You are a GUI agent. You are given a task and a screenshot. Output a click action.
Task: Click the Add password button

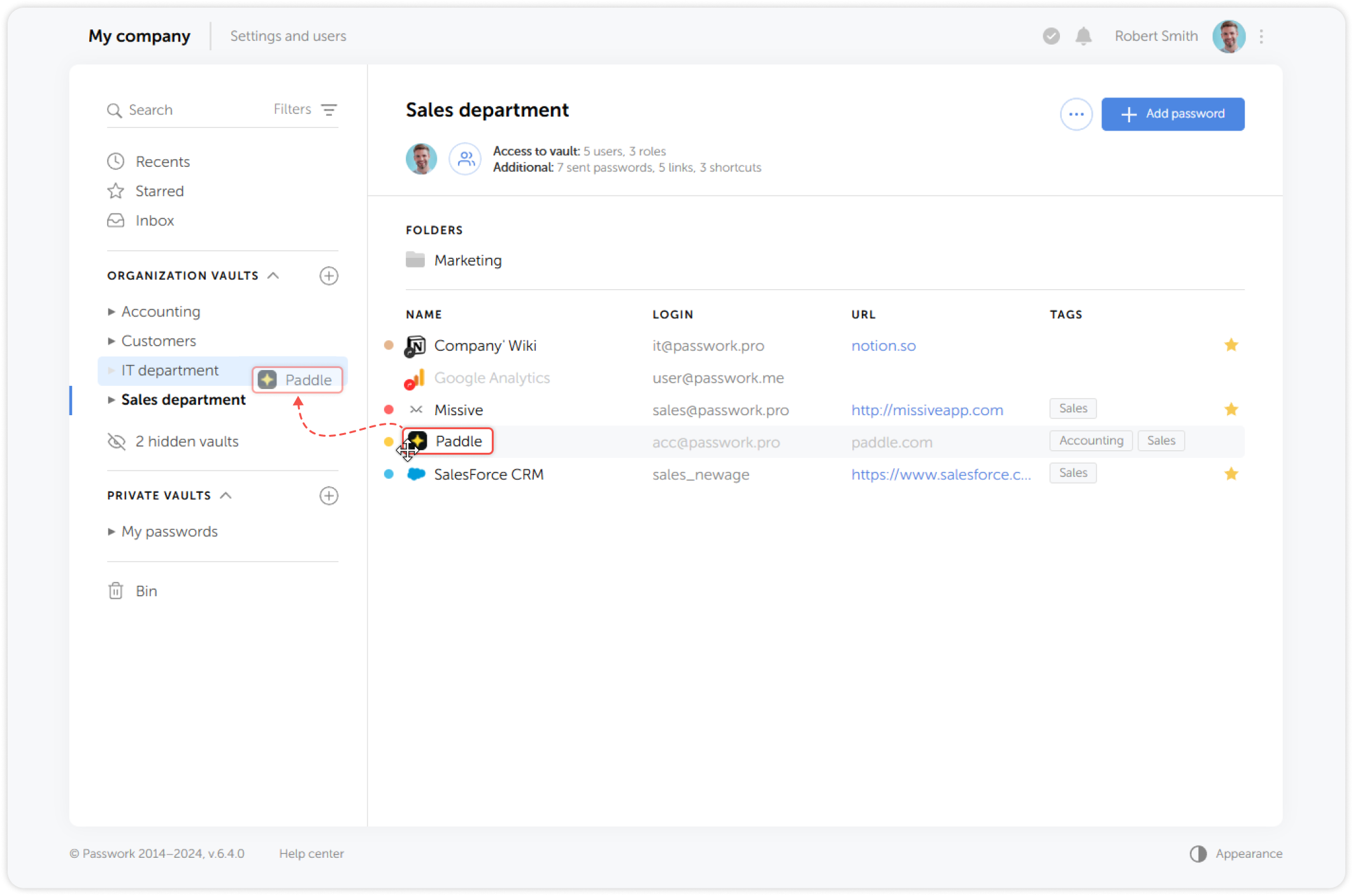[x=1173, y=114]
